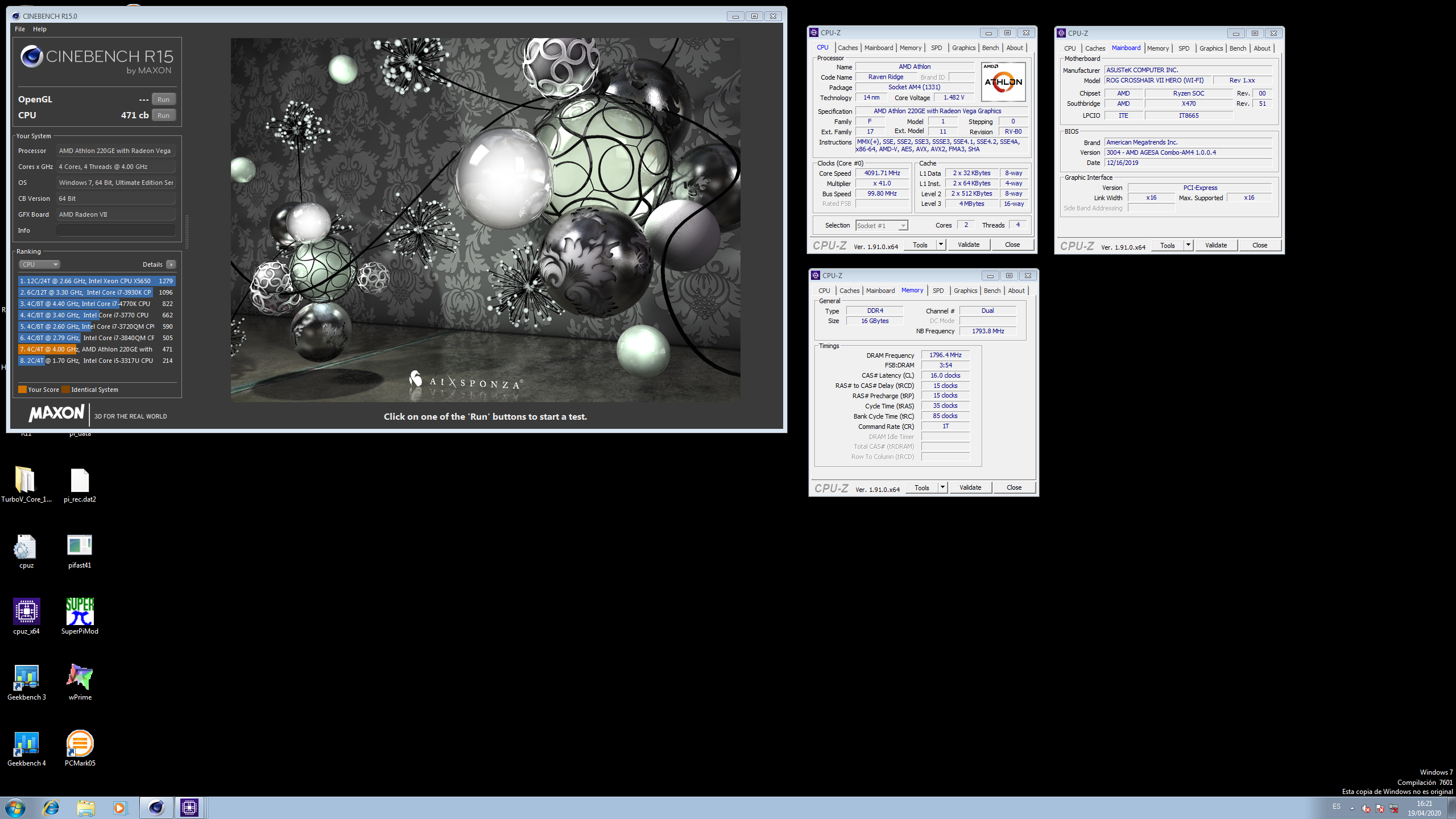Expand ranking Details arrow button
Image resolution: width=1456 pixels, height=819 pixels.
(171, 264)
